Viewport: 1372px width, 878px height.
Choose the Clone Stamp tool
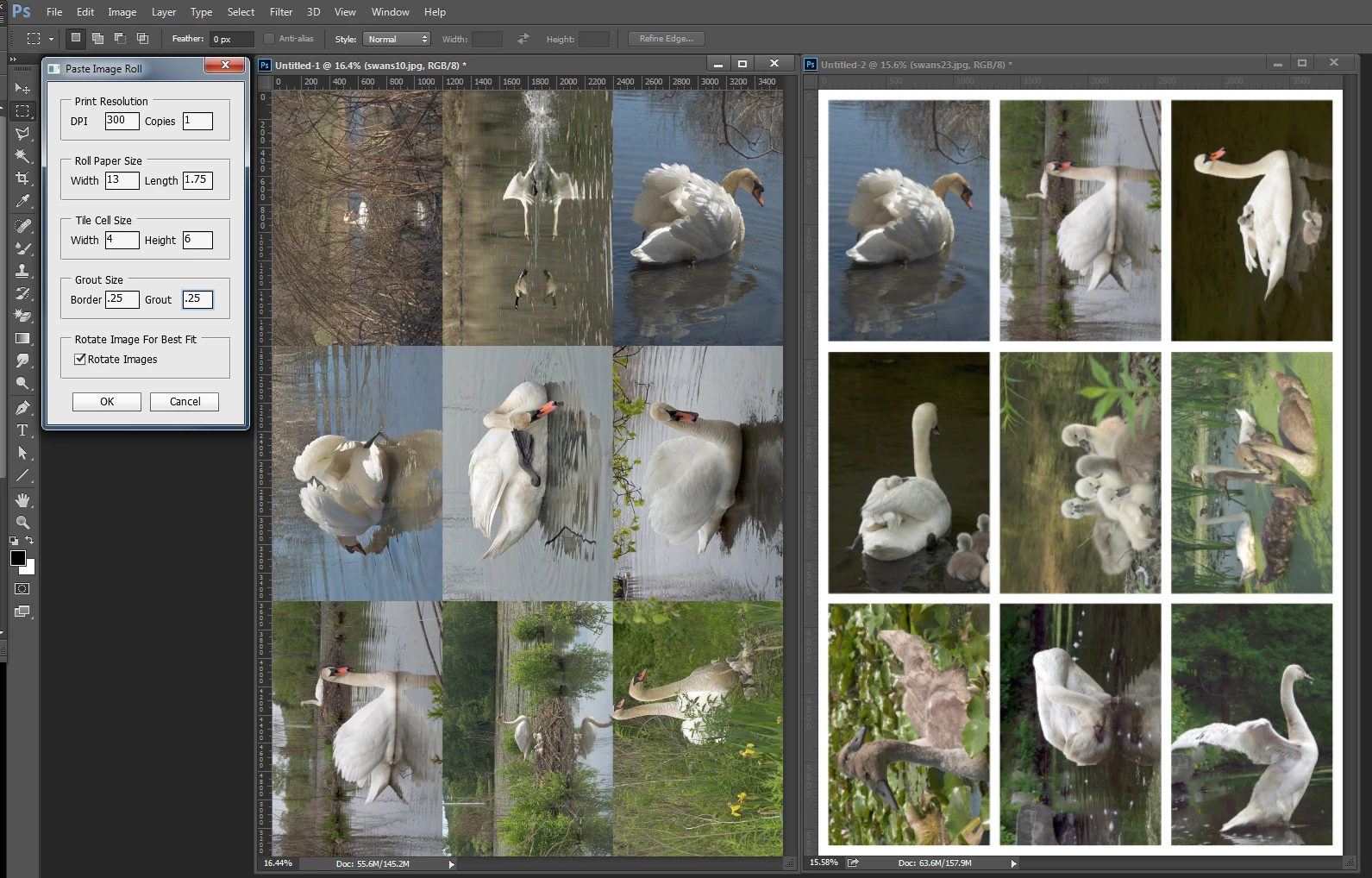coord(22,270)
